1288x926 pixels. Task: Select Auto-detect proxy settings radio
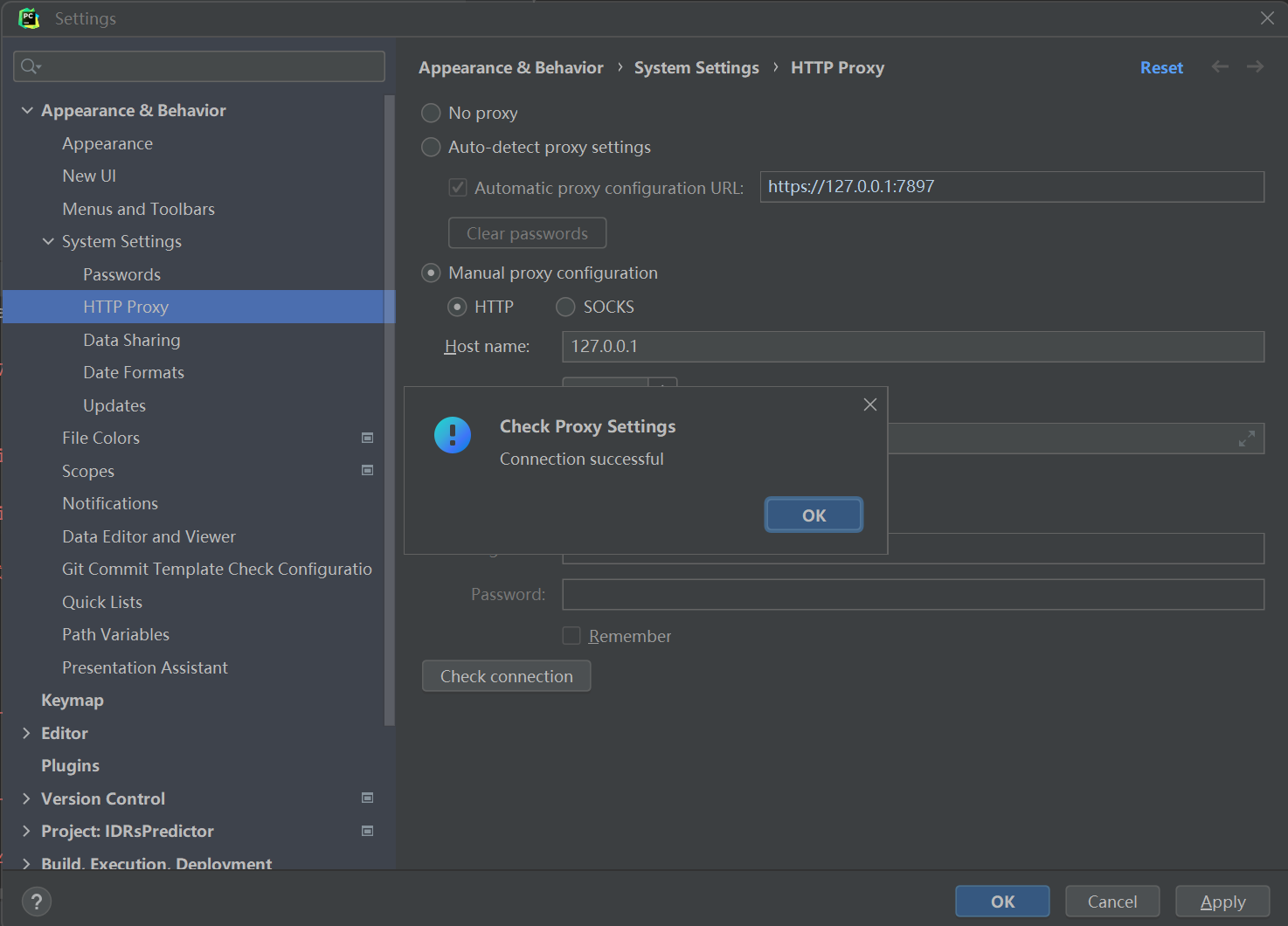click(x=431, y=147)
